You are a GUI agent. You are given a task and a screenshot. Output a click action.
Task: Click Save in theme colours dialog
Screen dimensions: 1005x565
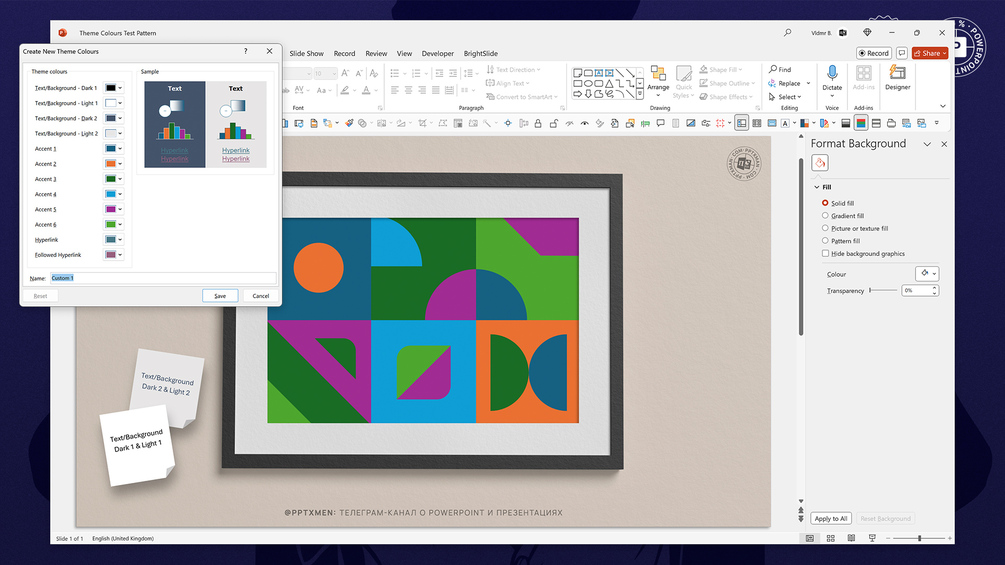pyautogui.click(x=220, y=296)
